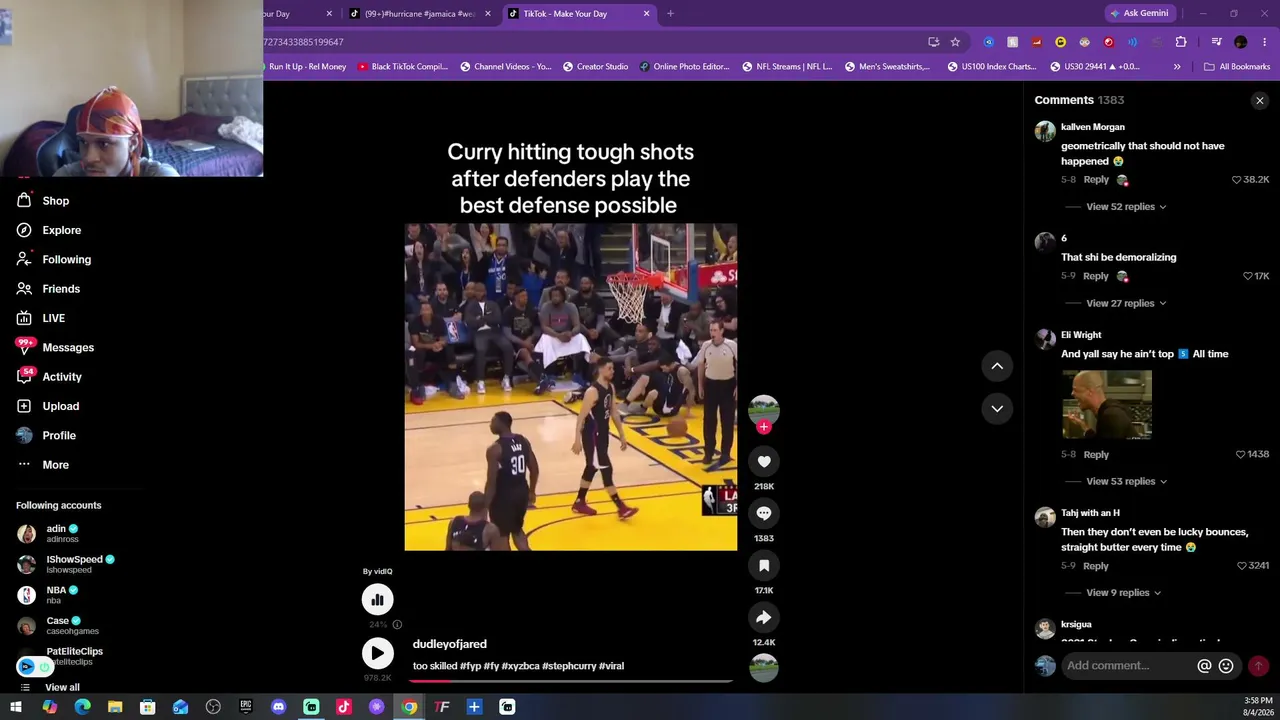
Task: Open Discord from the taskbar
Action: coord(278,707)
